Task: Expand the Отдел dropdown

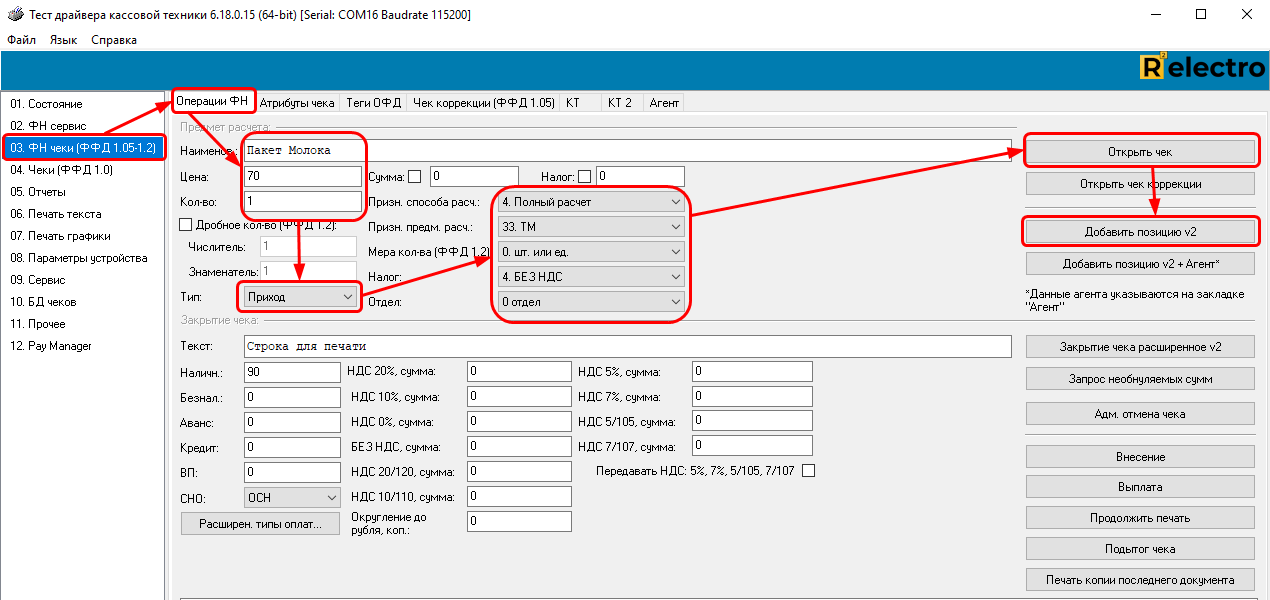Action: point(590,301)
